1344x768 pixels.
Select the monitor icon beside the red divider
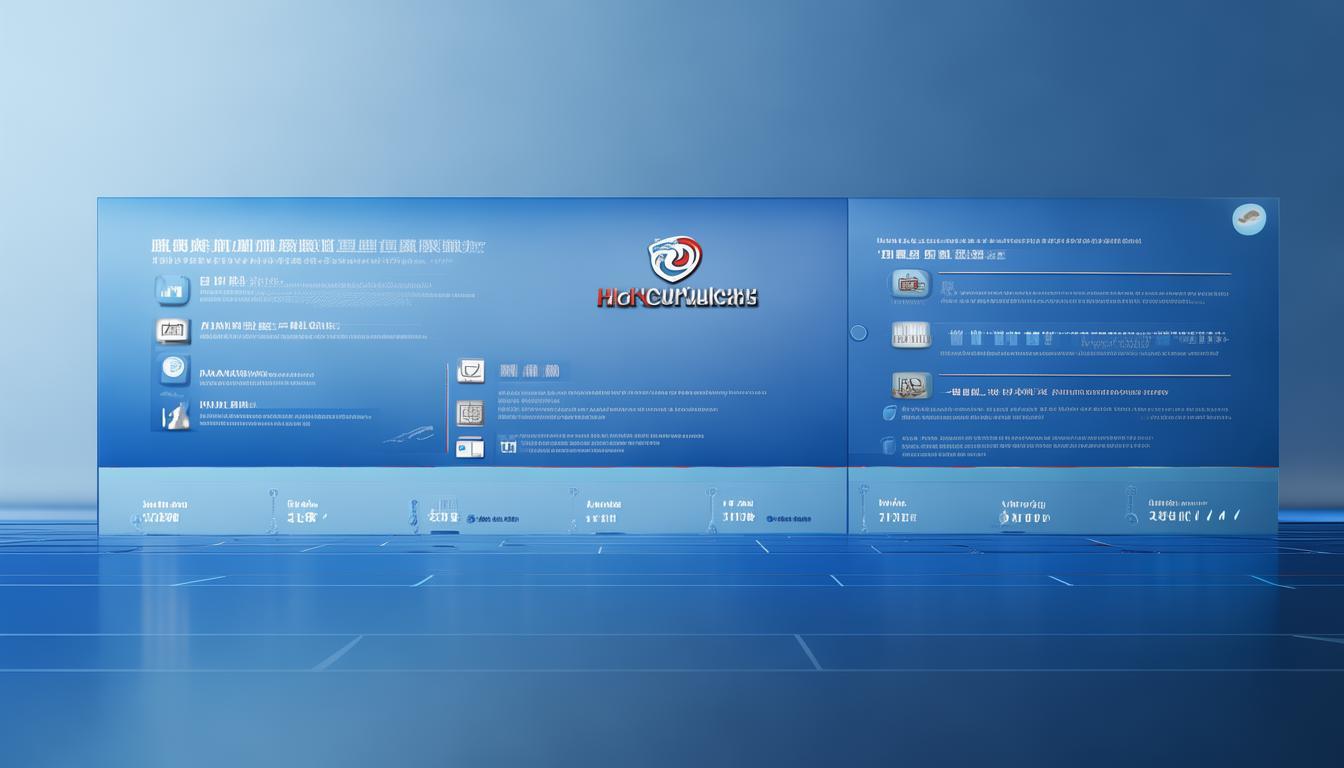470,372
